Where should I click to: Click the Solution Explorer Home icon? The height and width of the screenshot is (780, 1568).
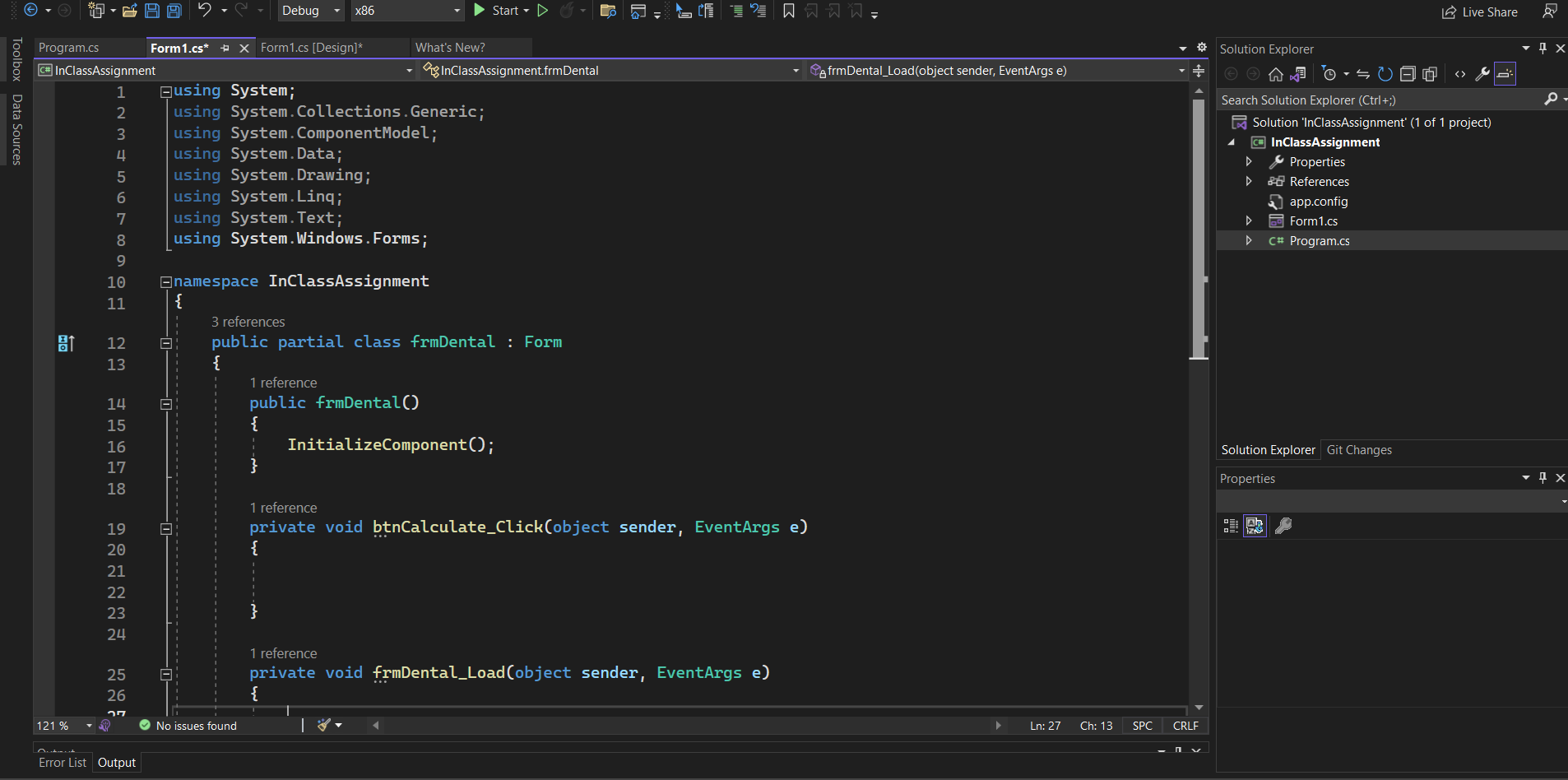click(1275, 74)
